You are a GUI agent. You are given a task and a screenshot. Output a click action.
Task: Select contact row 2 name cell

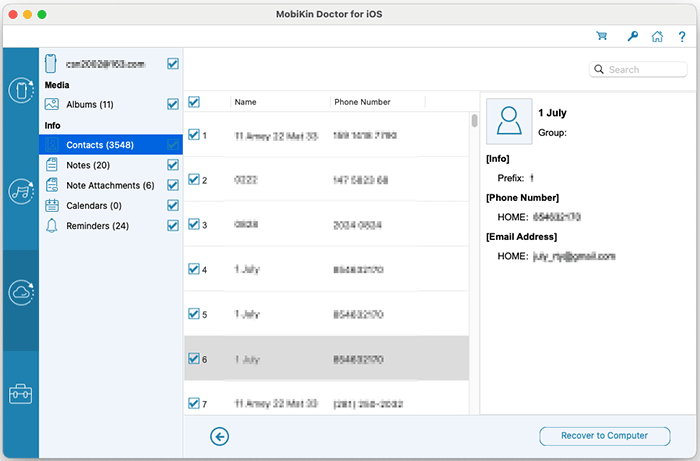(246, 180)
